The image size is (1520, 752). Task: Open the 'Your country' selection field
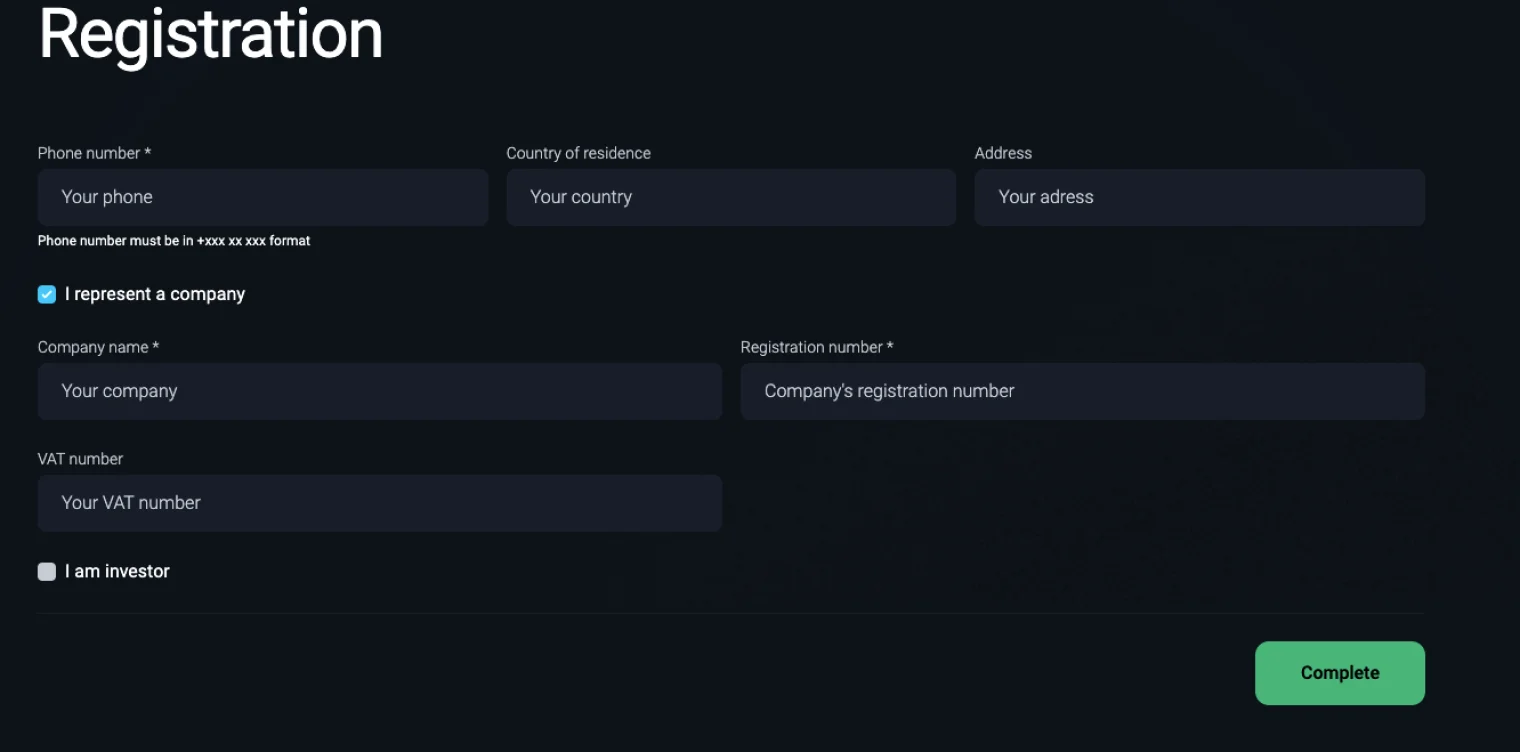click(731, 197)
